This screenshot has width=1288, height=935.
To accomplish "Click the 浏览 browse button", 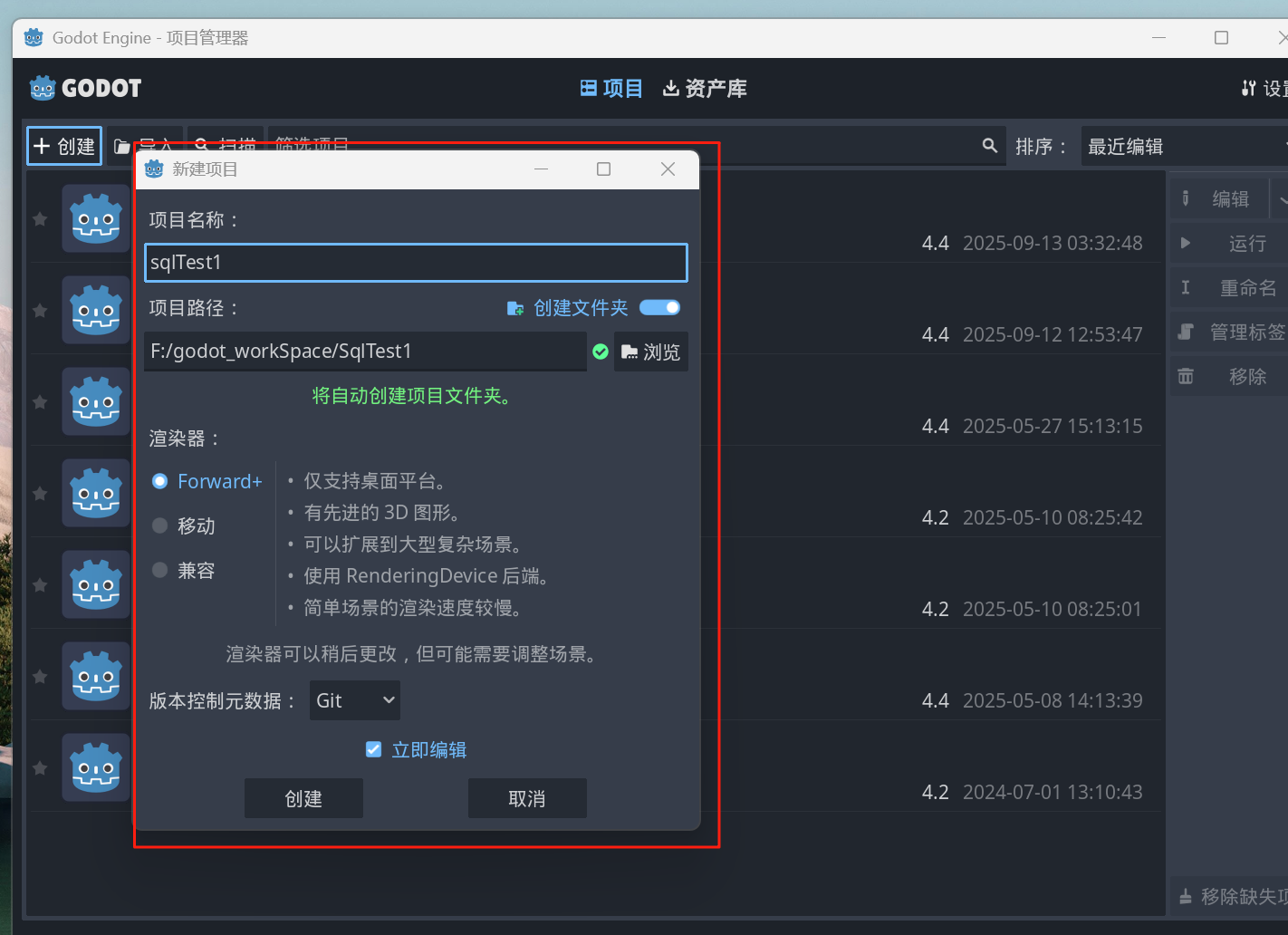I will pyautogui.click(x=651, y=352).
